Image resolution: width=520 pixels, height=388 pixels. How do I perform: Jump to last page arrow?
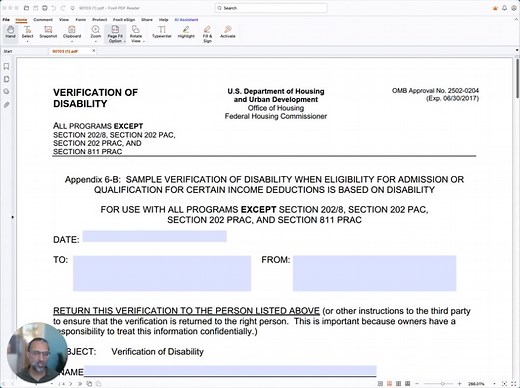coord(80,384)
